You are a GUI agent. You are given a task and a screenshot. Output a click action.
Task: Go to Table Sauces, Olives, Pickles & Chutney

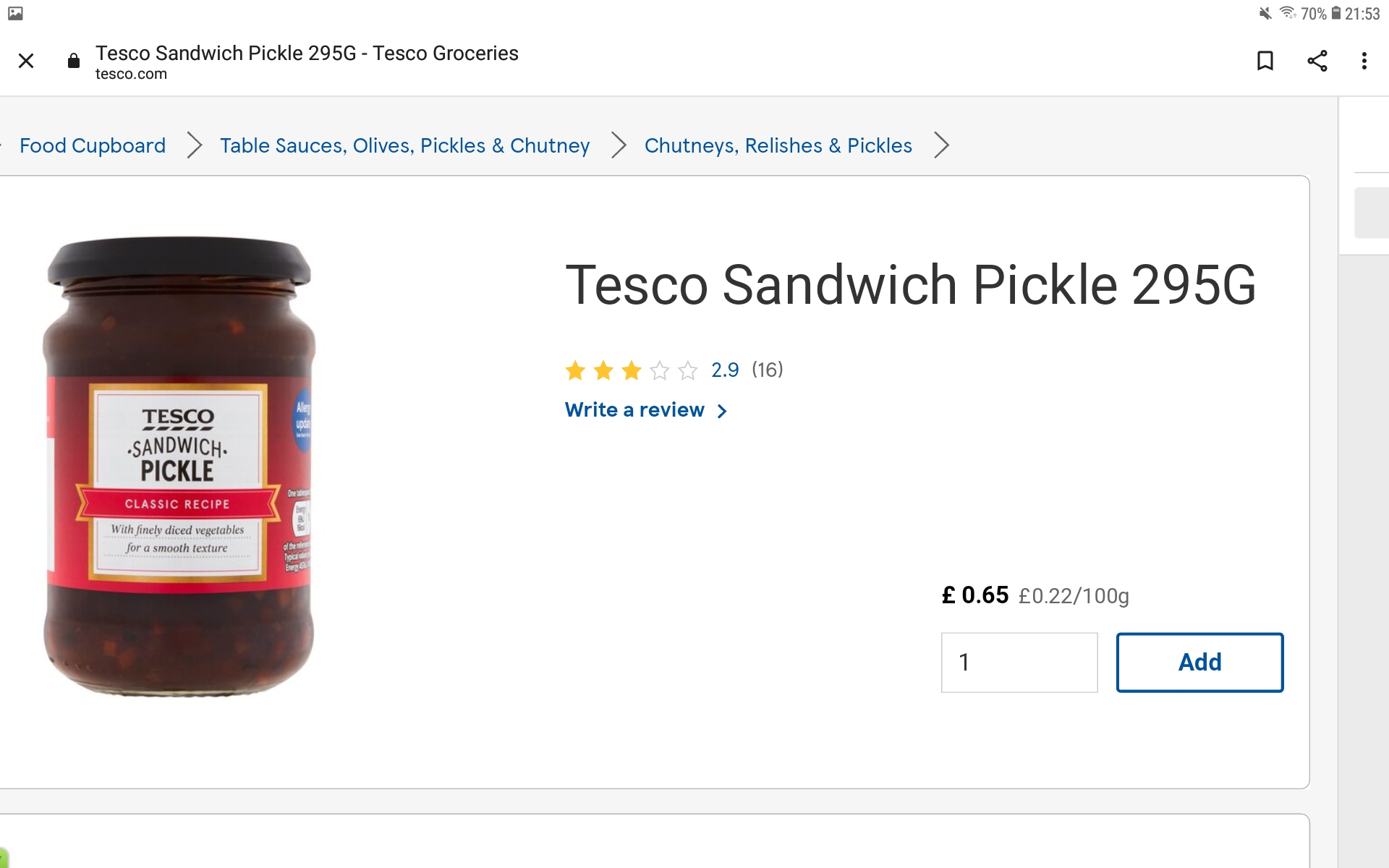point(404,145)
